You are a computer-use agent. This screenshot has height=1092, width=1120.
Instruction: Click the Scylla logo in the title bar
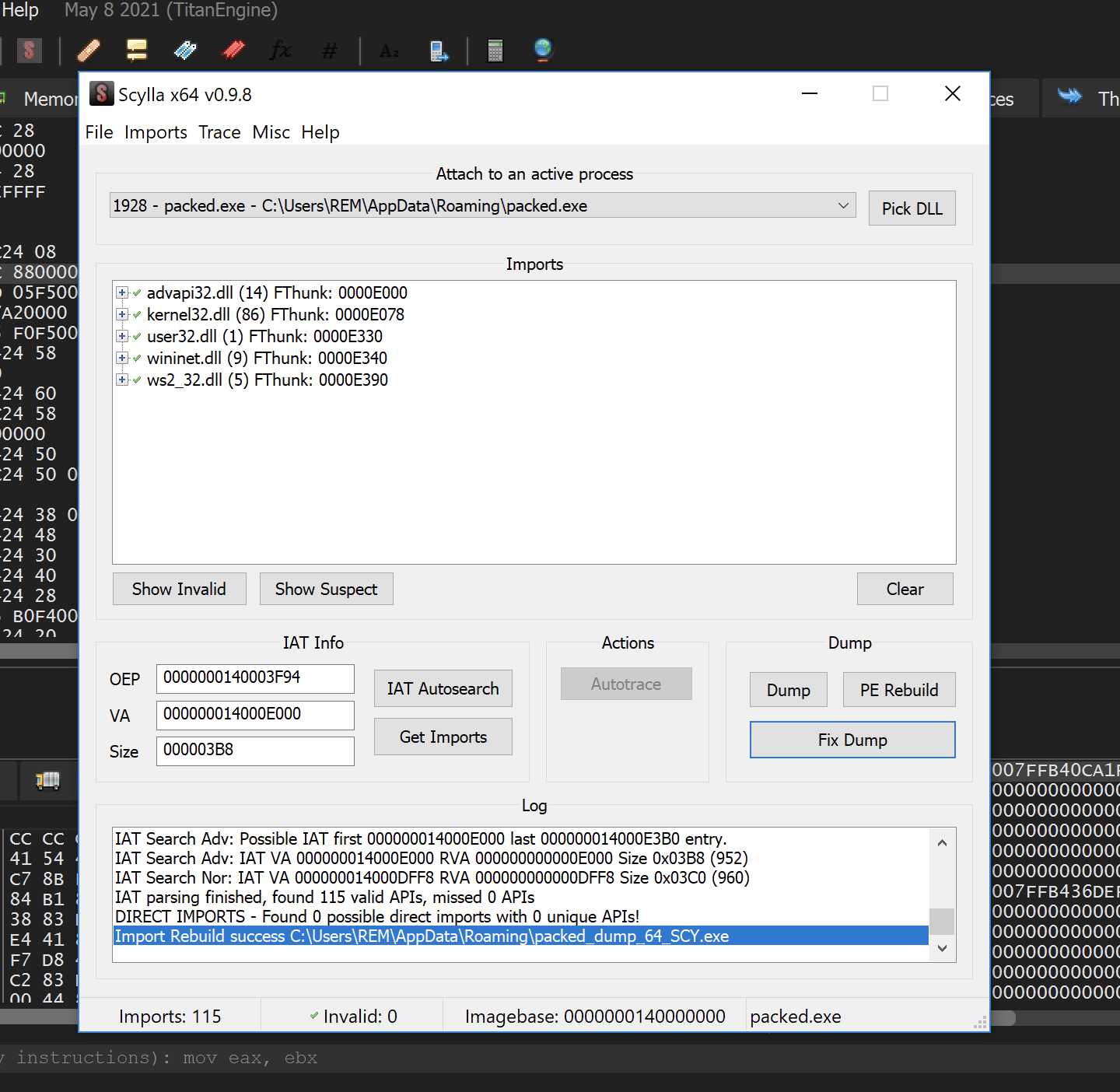[101, 94]
